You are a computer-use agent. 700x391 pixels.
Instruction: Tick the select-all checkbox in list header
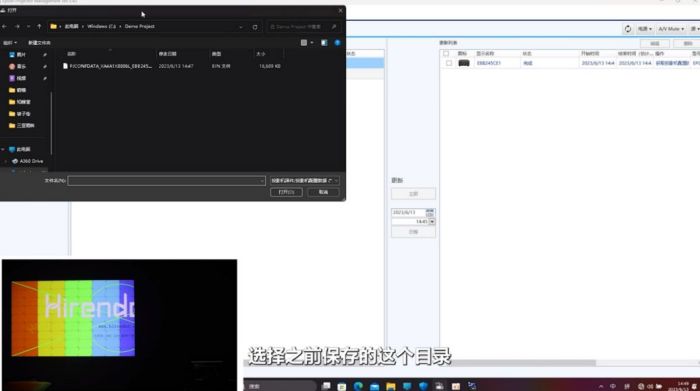pos(446,54)
